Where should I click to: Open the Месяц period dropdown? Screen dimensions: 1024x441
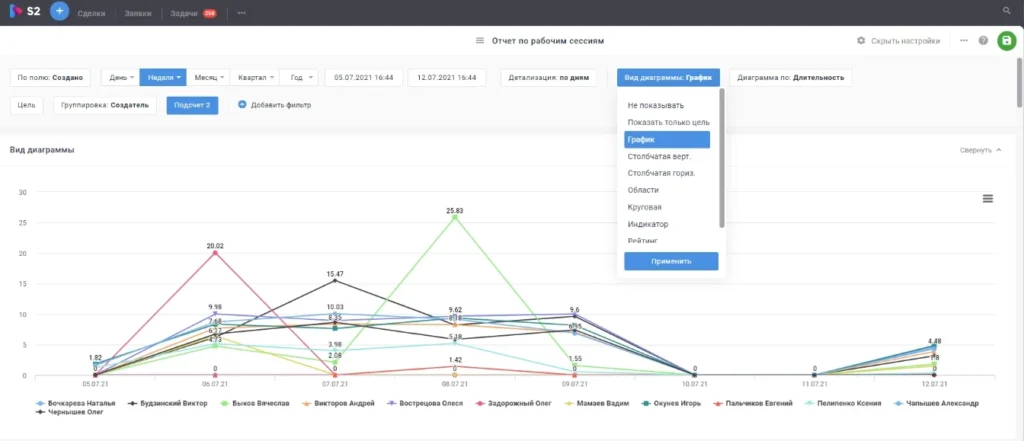(x=209, y=77)
